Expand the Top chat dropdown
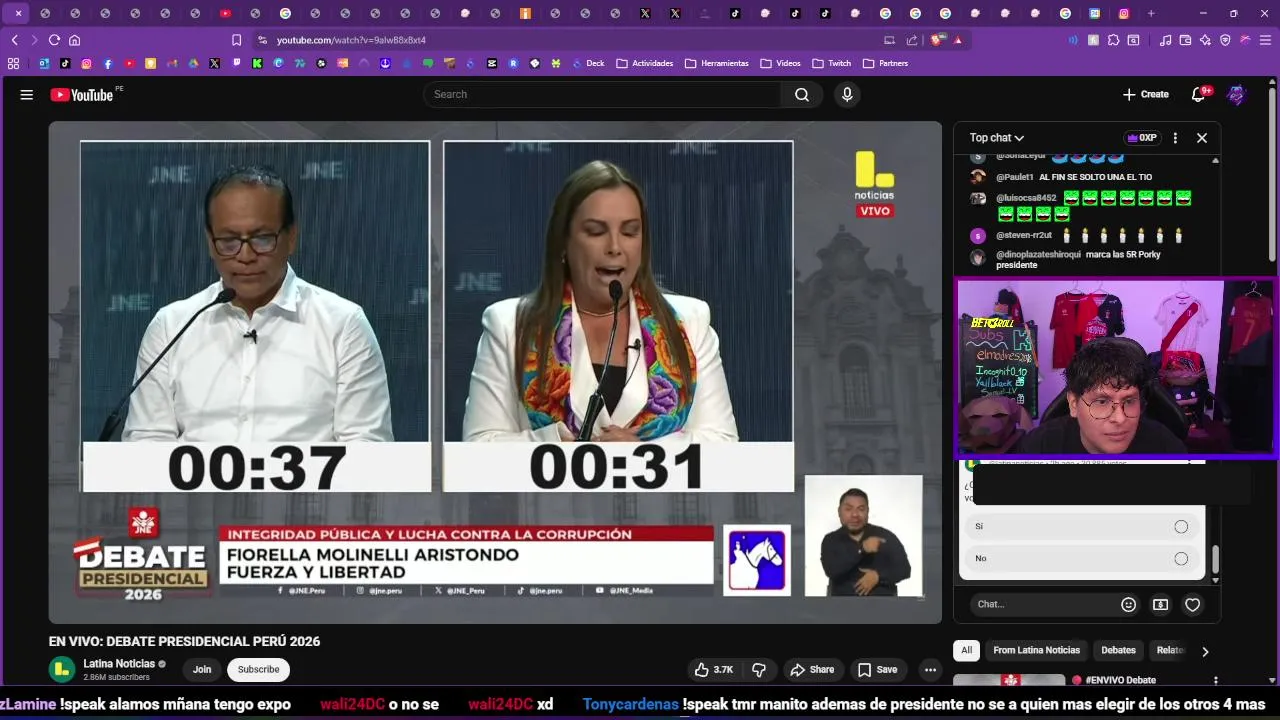The width and height of the screenshot is (1280, 720). [x=997, y=138]
